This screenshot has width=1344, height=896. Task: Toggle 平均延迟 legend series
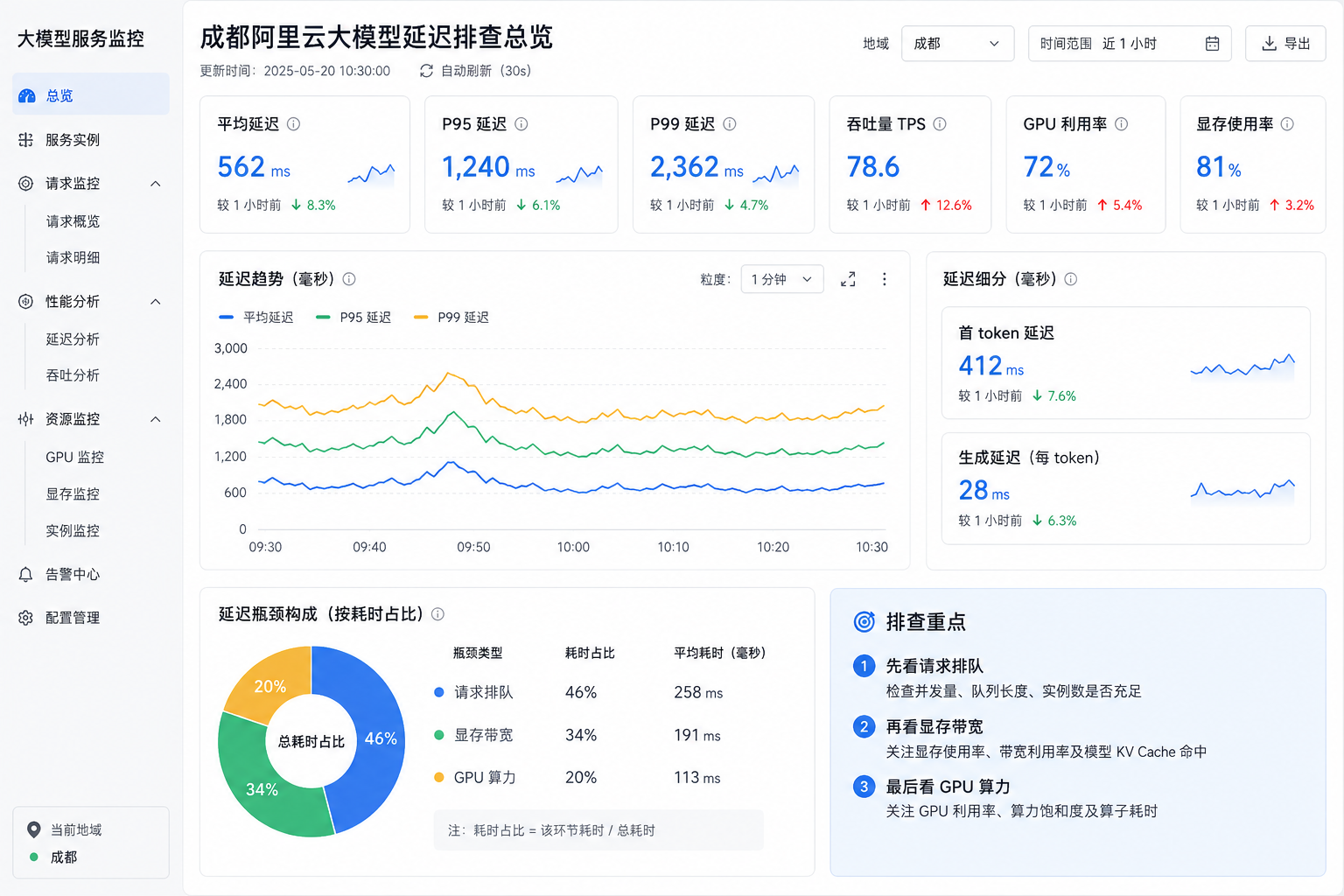pyautogui.click(x=256, y=318)
